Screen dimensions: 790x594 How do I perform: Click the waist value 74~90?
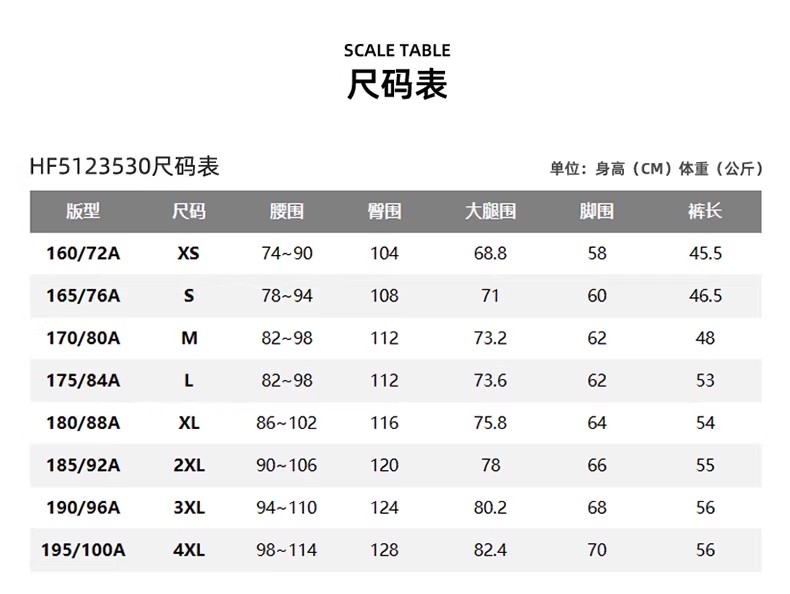287,254
